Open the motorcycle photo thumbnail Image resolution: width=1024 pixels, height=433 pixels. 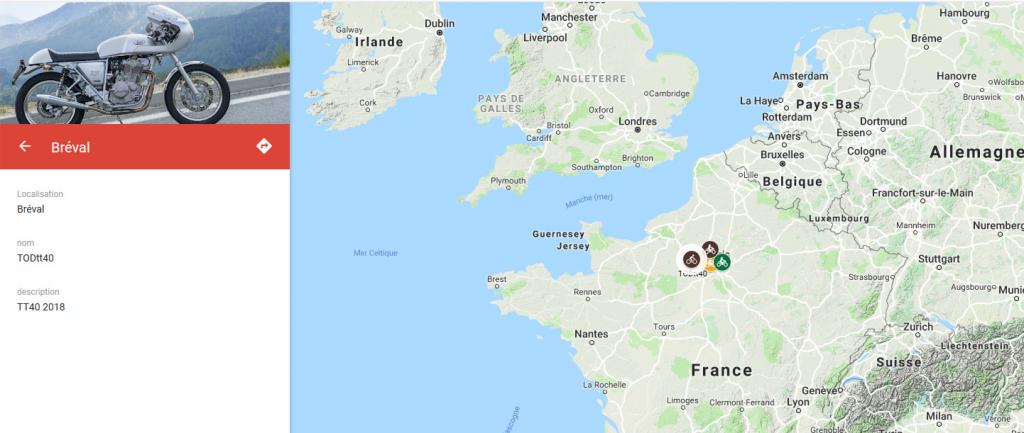tap(145, 63)
